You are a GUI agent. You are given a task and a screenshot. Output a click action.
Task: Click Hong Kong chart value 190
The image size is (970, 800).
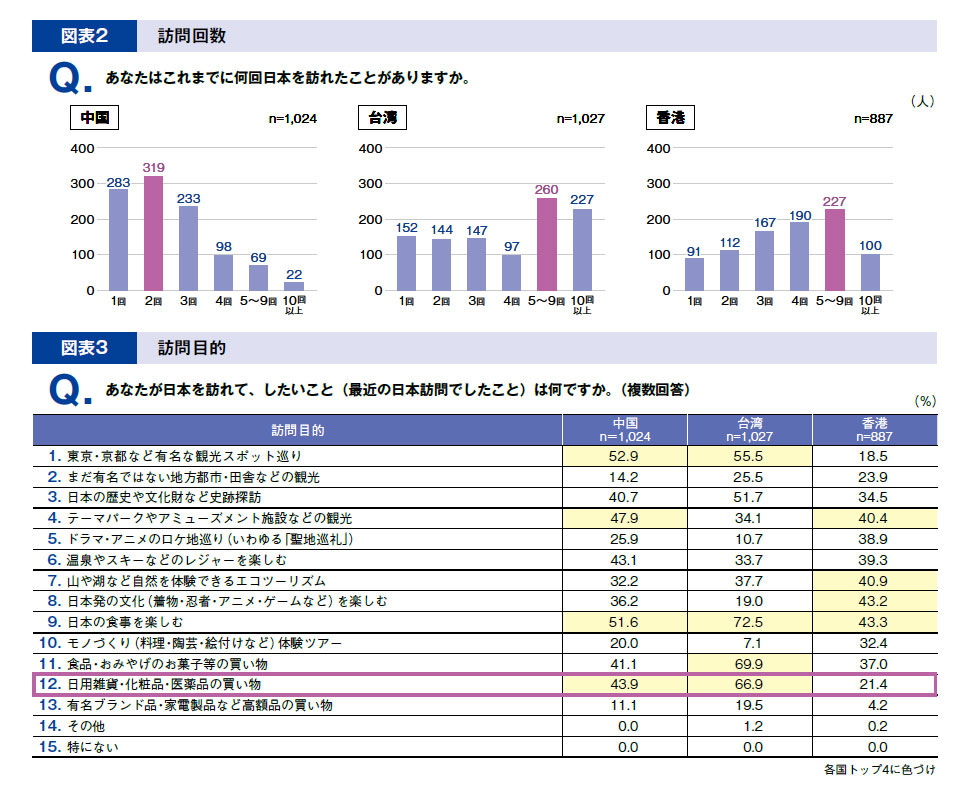point(800,215)
